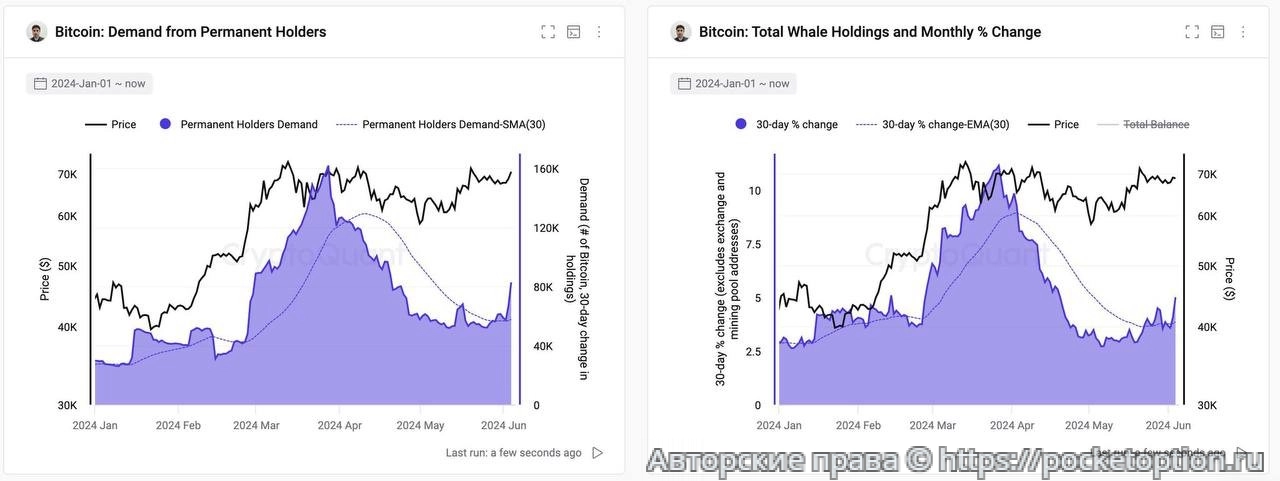Click author avatar beside Whale Holdings title
Image resolution: width=1280 pixels, height=481 pixels.
tap(681, 32)
